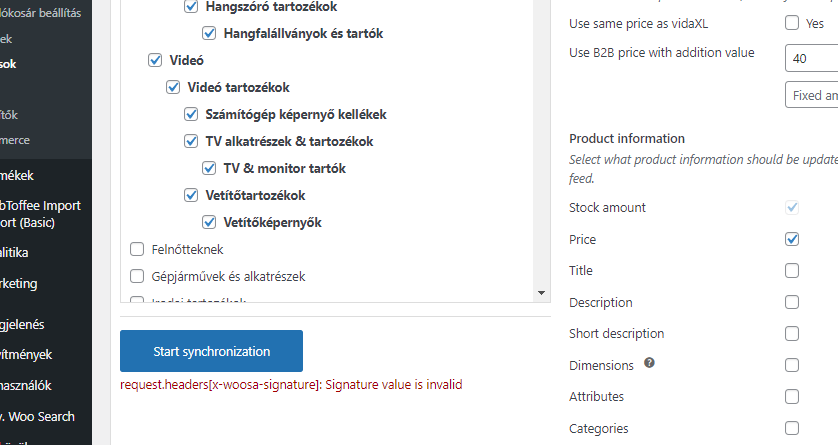Screen dimensions: 838x445
Task: Uncheck the Videó category checkbox
Action: 155,60
